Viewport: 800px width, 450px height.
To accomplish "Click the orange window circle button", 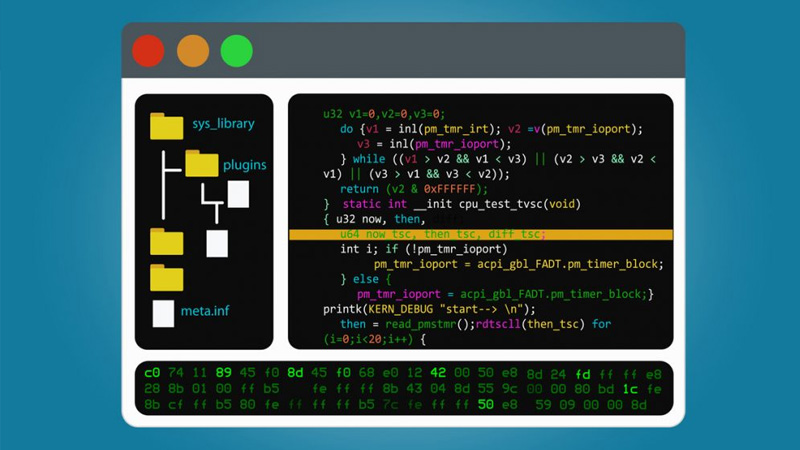I will point(193,51).
